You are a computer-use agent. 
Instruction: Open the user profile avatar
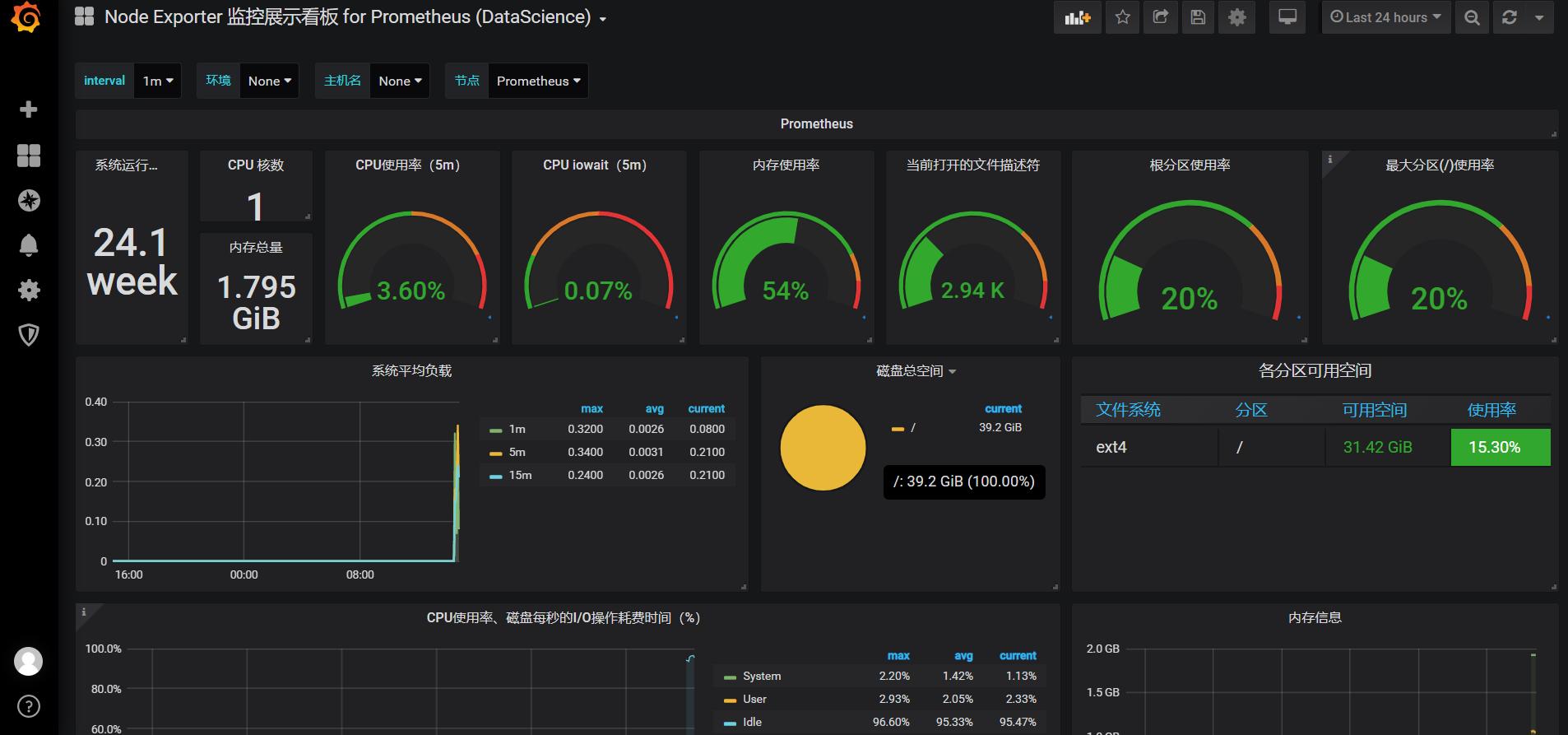pos(29,661)
